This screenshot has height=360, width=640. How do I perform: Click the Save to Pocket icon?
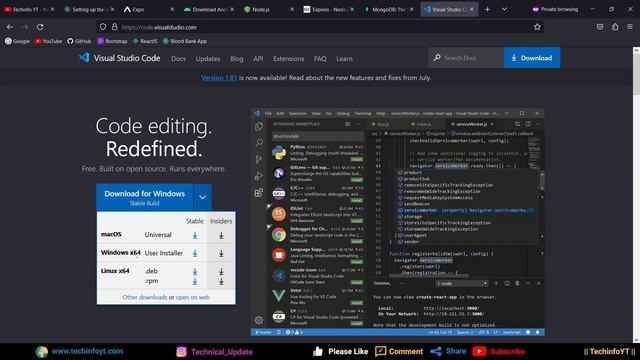click(x=600, y=27)
